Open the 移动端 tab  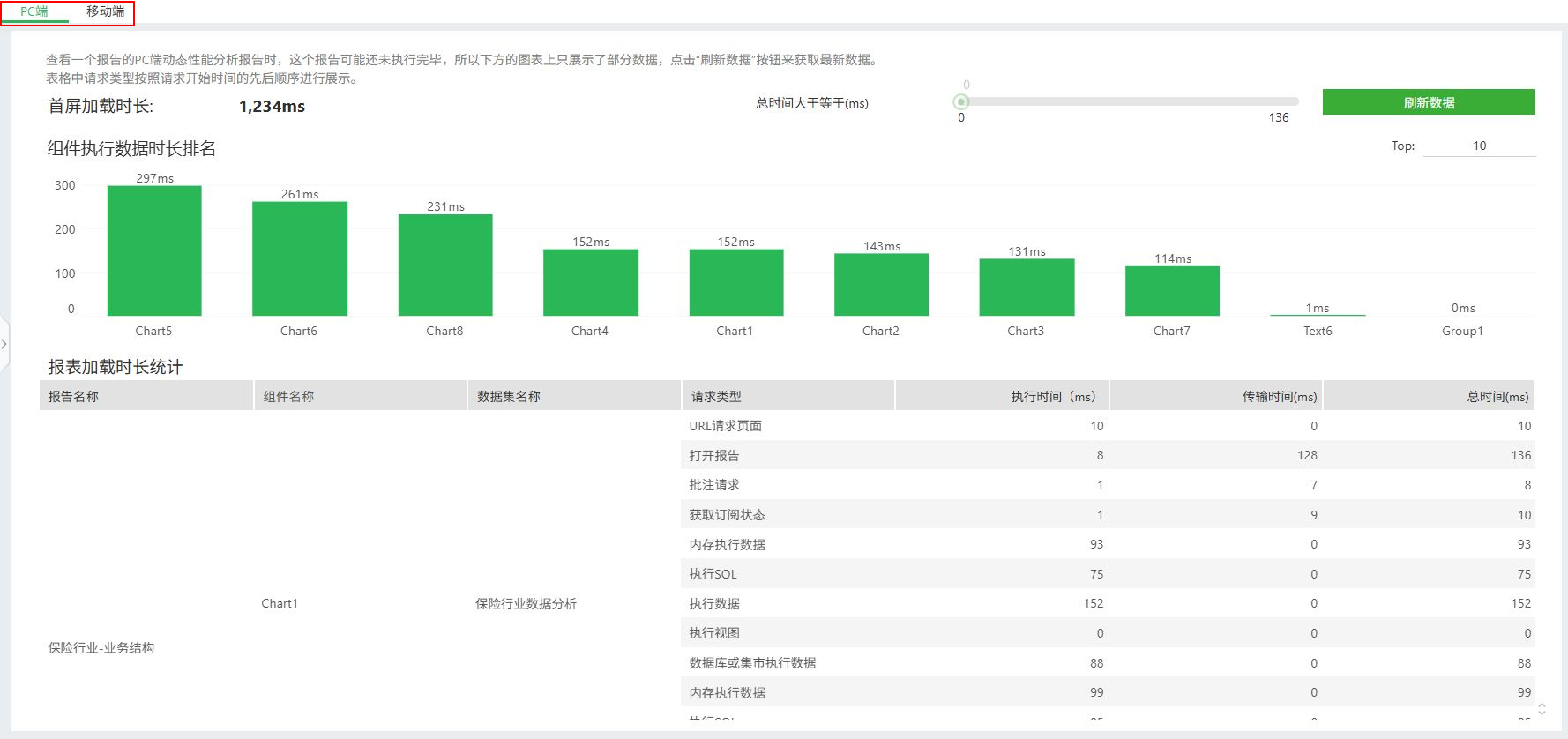[105, 11]
